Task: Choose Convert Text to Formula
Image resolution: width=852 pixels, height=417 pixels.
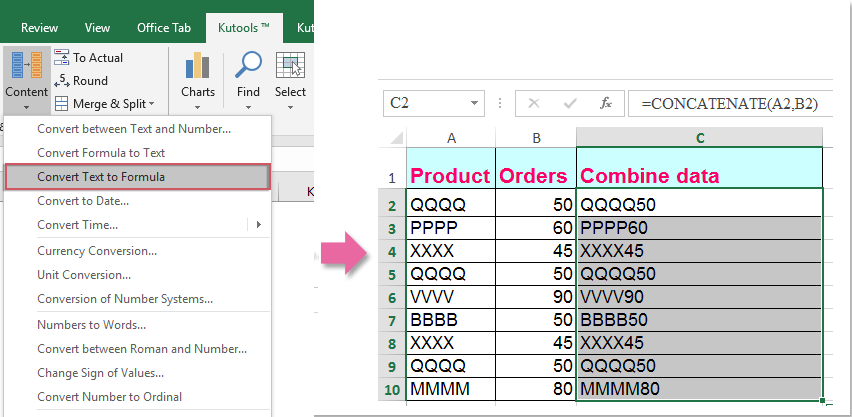Action: tap(137, 177)
